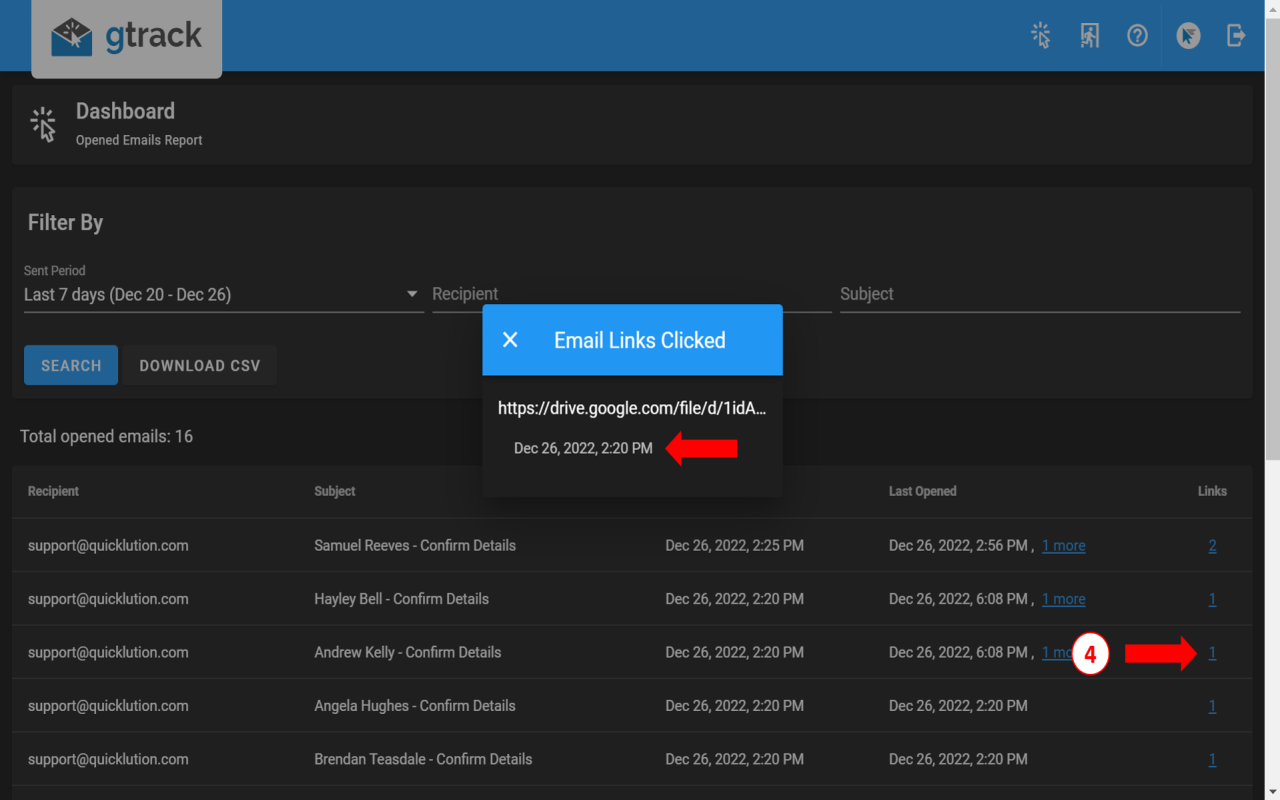Open links count 2 for Samuel Reeves row
Viewport: 1280px width, 800px height.
coord(1212,545)
